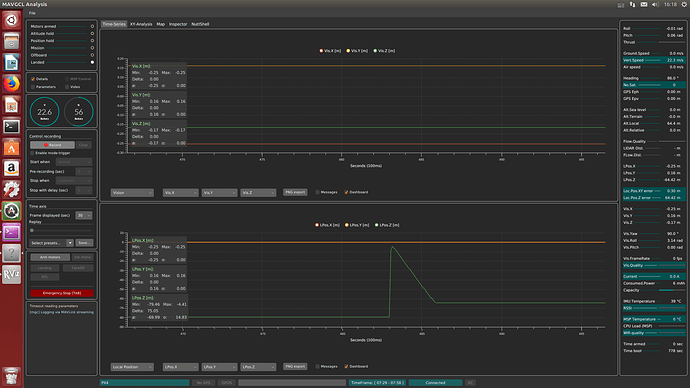This screenshot has height=388, width=690.
Task: Launch RViz from the dock
Action: (11, 274)
